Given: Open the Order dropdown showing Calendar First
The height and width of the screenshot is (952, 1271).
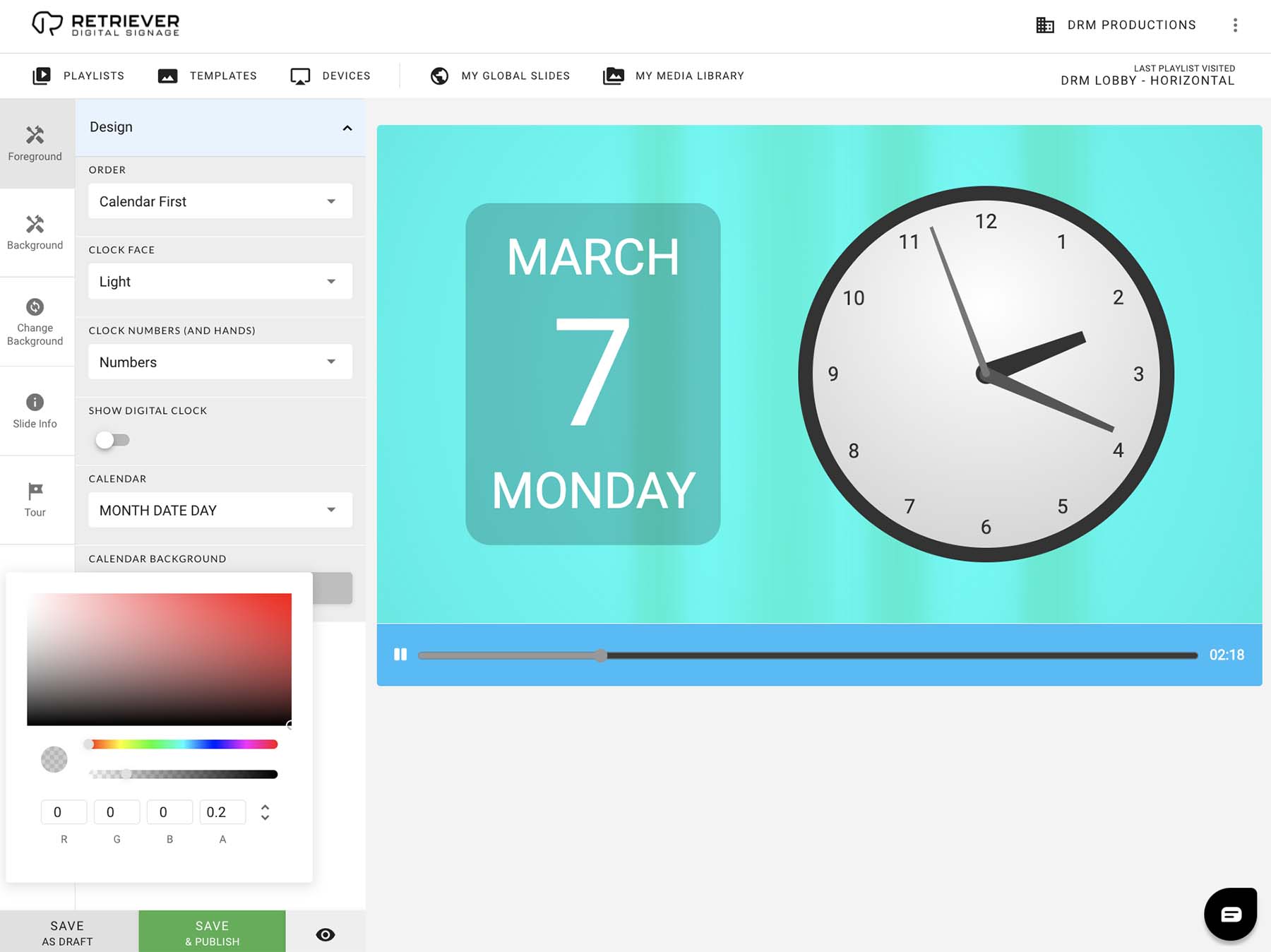Looking at the screenshot, I should (220, 201).
